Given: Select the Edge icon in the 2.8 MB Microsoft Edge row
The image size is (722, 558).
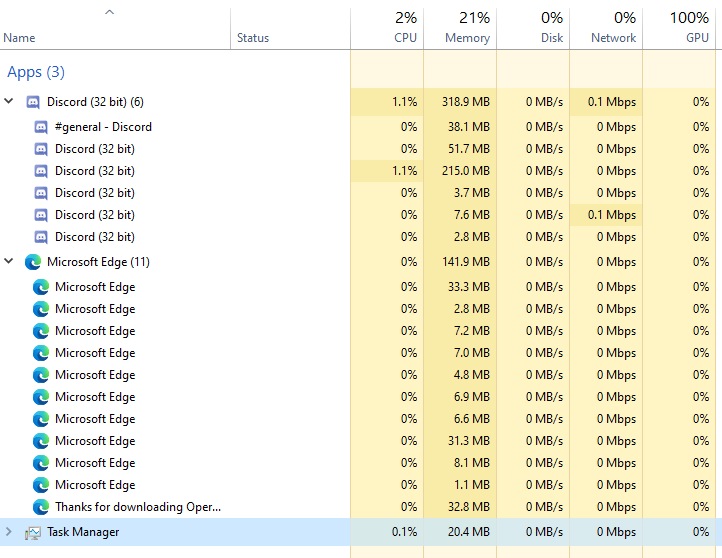Looking at the screenshot, I should pyautogui.click(x=41, y=309).
